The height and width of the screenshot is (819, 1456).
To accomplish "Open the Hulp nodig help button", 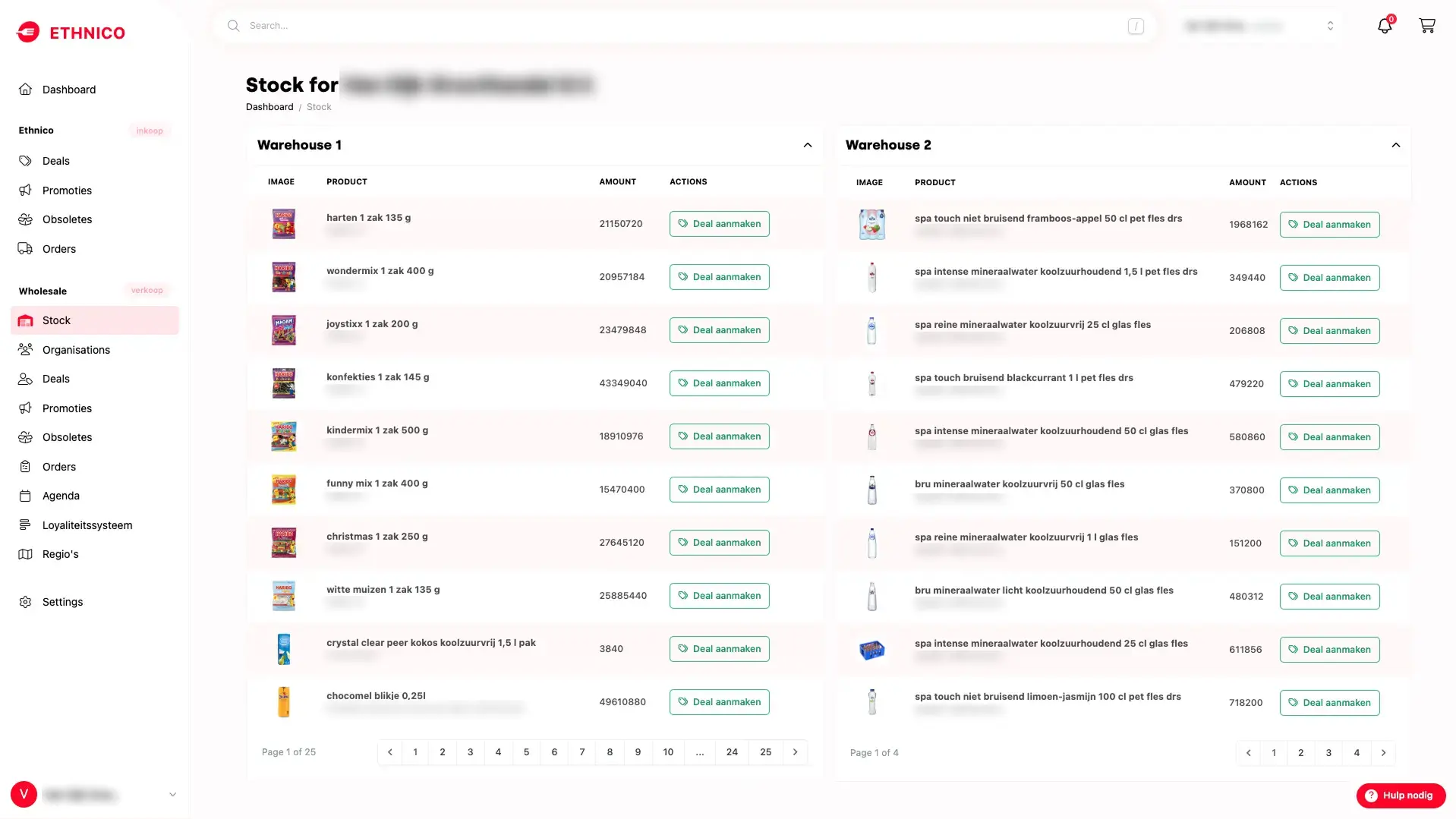I will pos(1401,795).
